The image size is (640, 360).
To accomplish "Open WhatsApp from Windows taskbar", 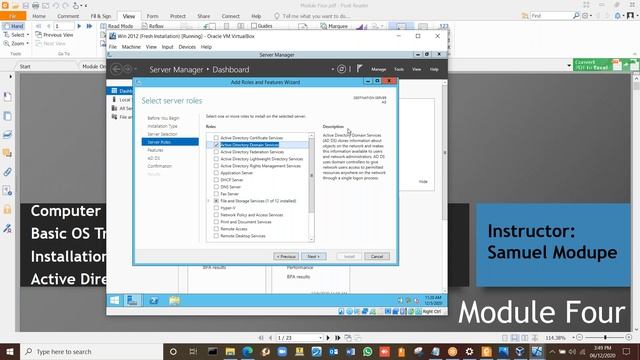I will click(367, 351).
